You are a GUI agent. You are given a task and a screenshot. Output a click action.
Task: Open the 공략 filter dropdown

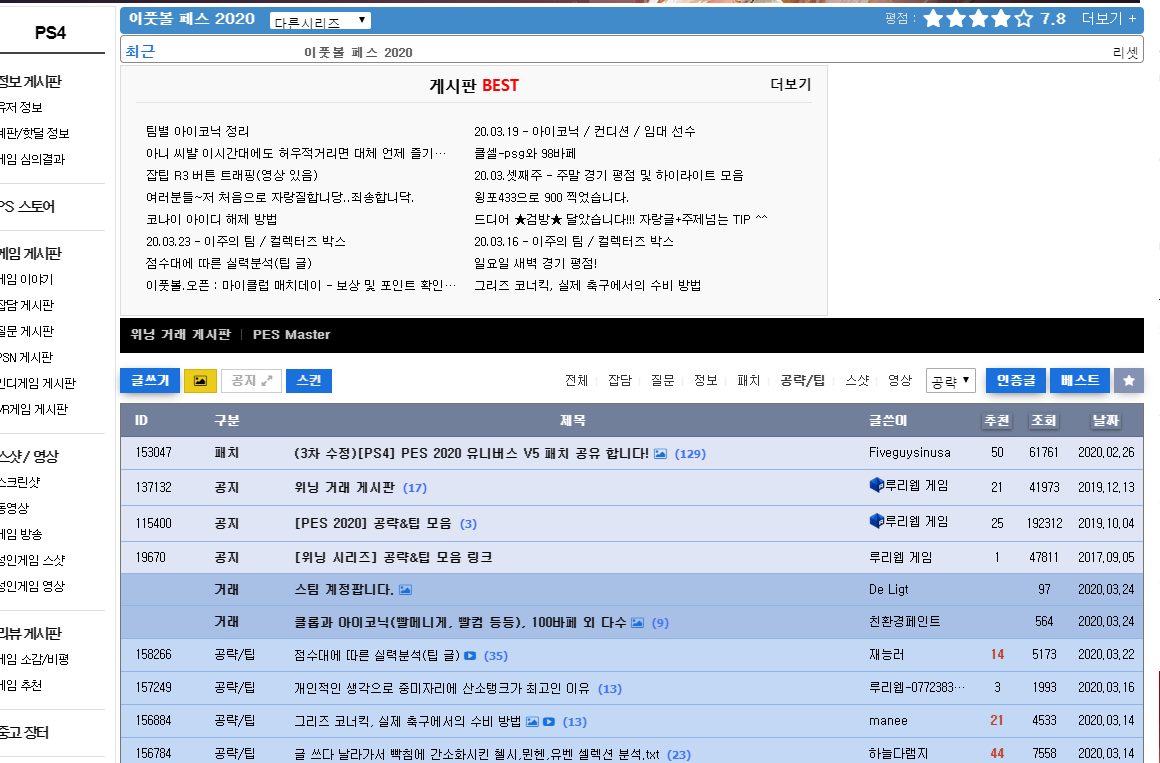951,380
